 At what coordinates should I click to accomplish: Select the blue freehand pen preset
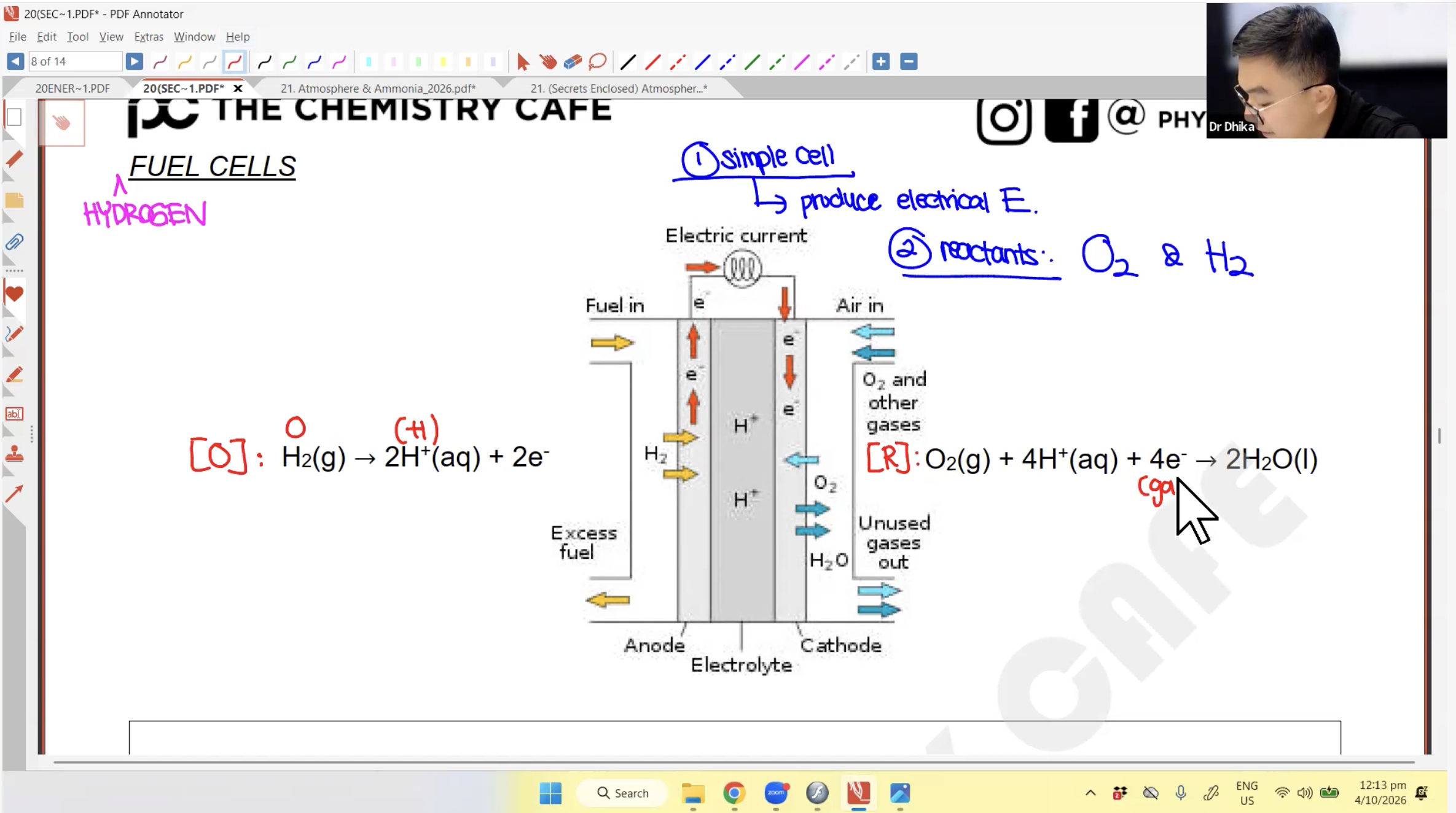314,61
